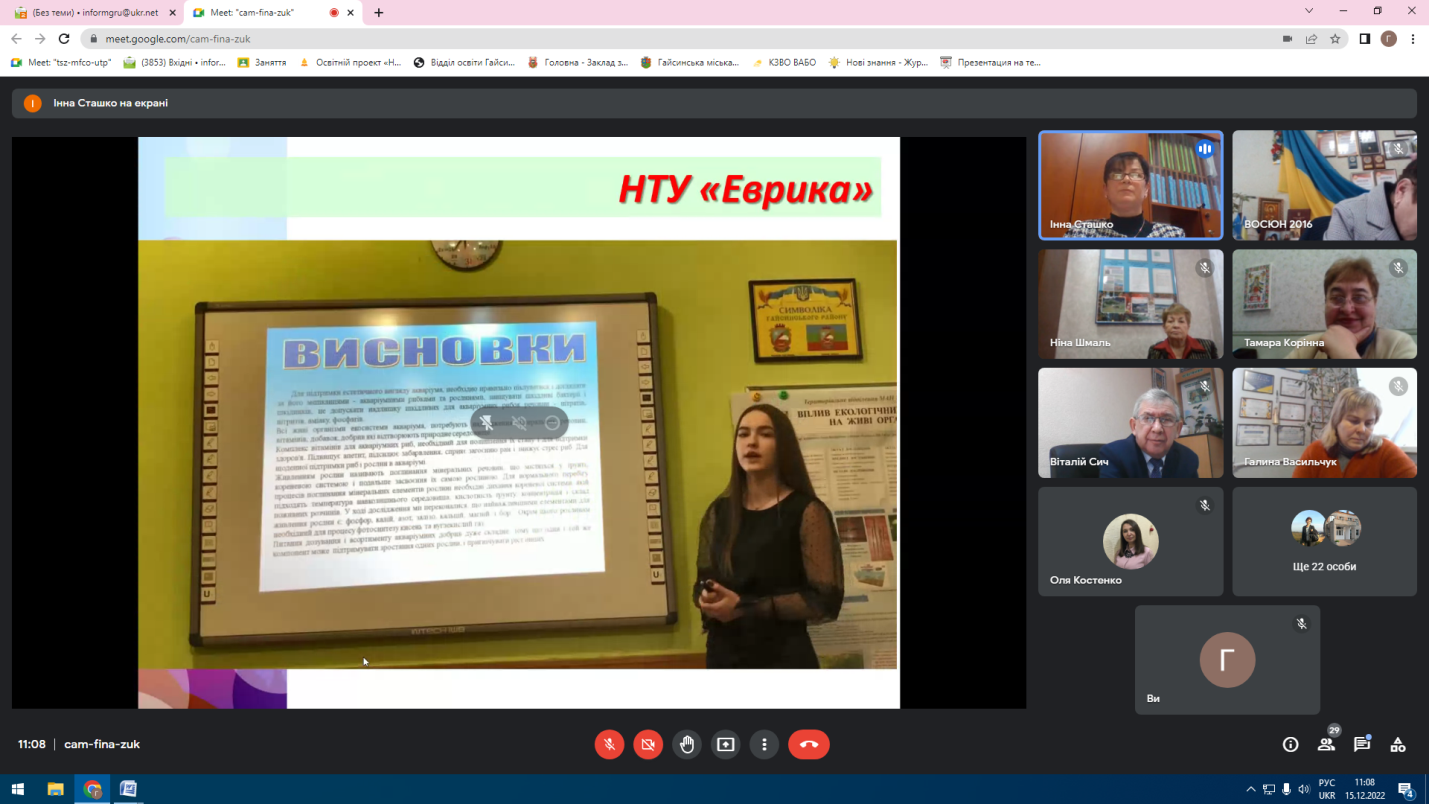Open the "Ще 22 особи" tile
This screenshot has width=1429, height=804.
point(1324,541)
